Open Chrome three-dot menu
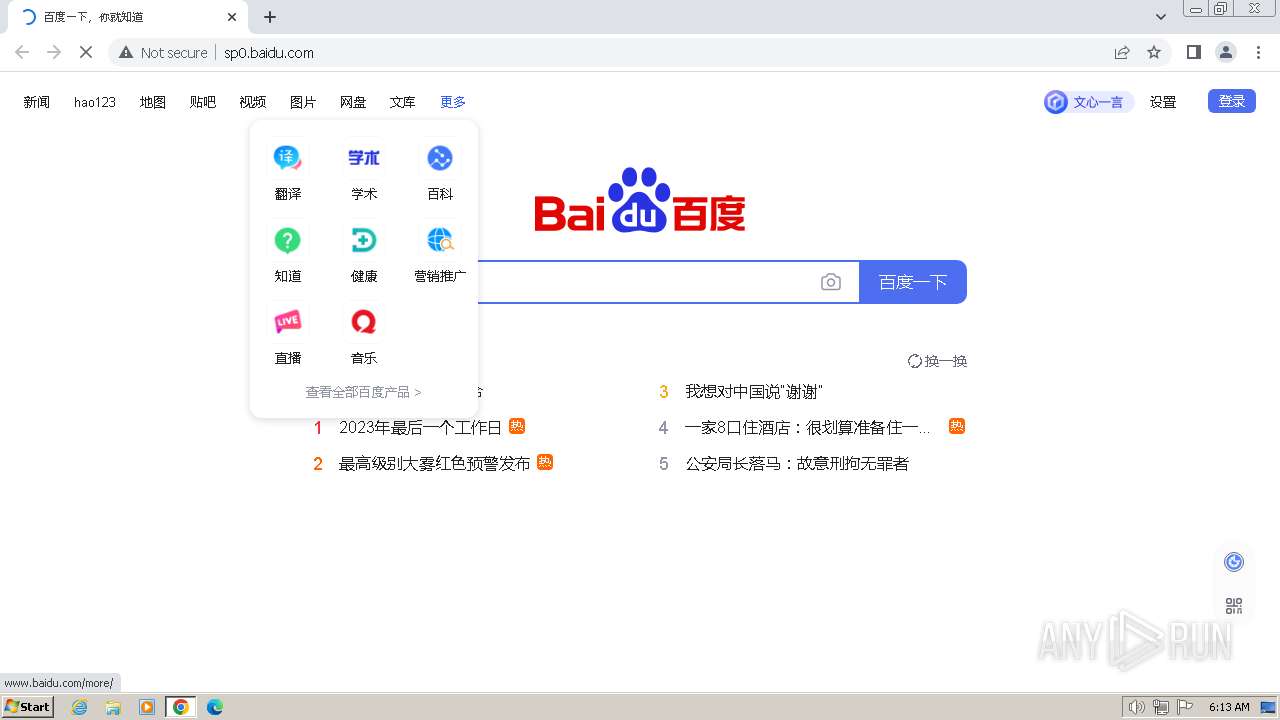1280x720 pixels. 1258,52
